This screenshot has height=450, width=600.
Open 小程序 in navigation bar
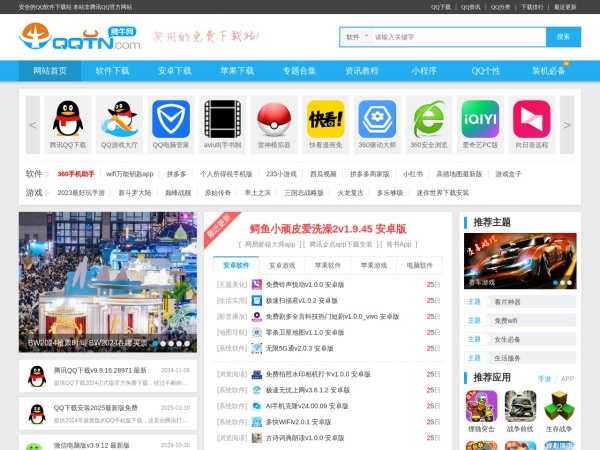424,71
